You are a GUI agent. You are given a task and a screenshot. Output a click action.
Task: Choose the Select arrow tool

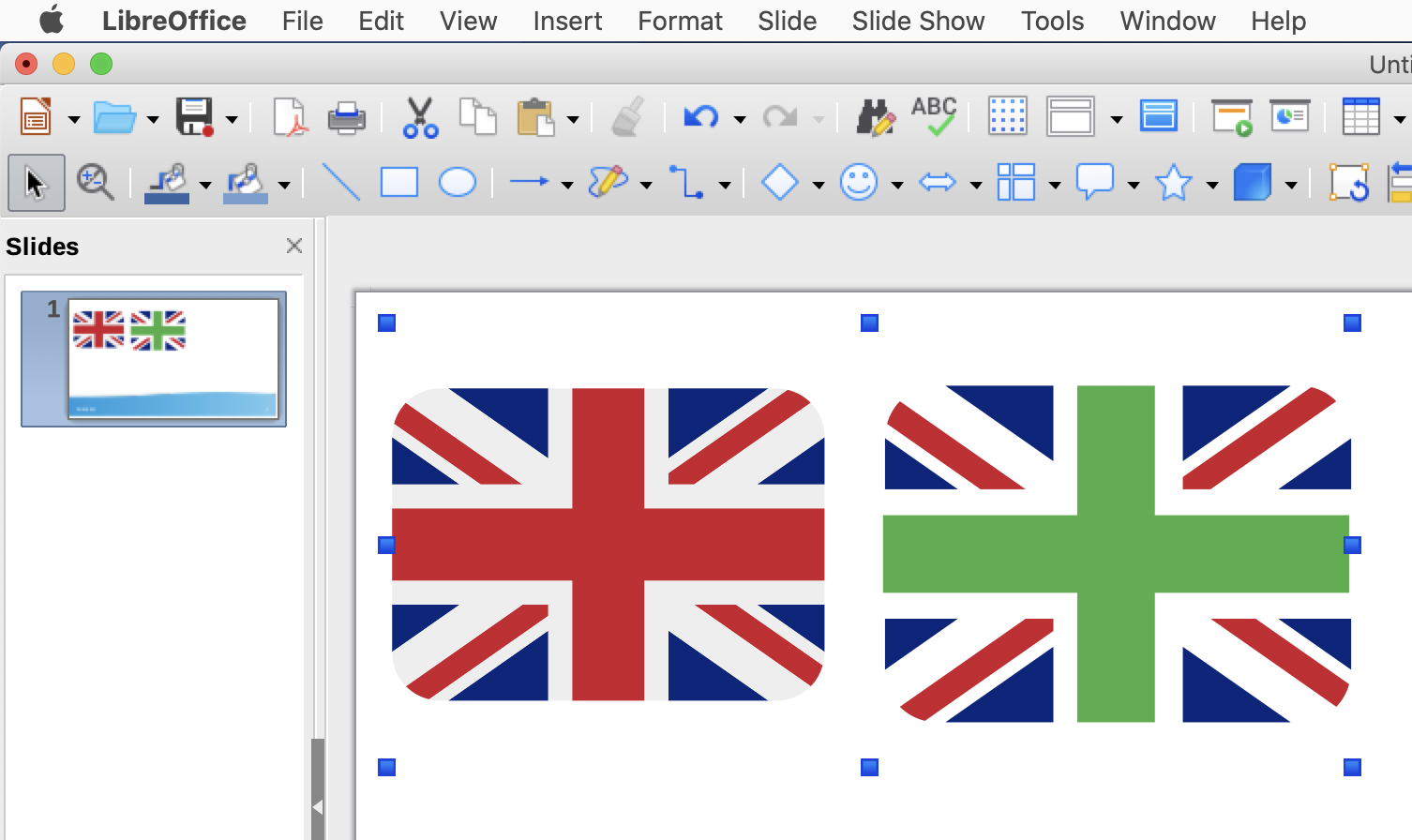pos(37,183)
